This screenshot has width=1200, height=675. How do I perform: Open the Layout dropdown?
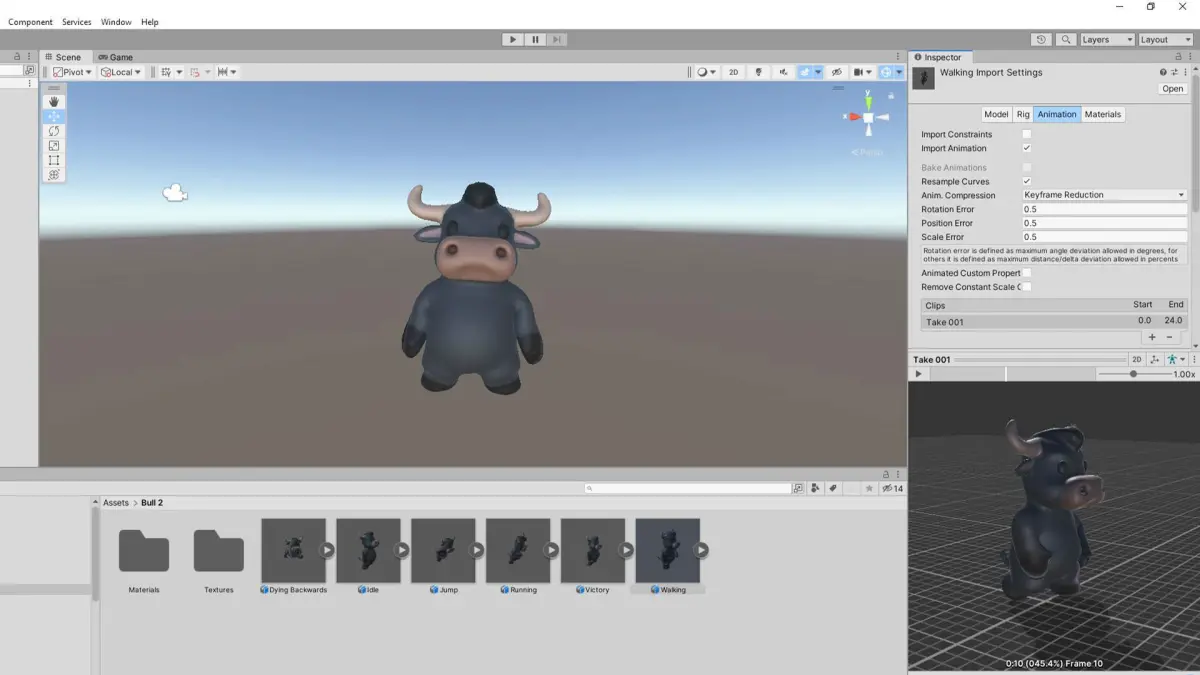coord(1166,39)
